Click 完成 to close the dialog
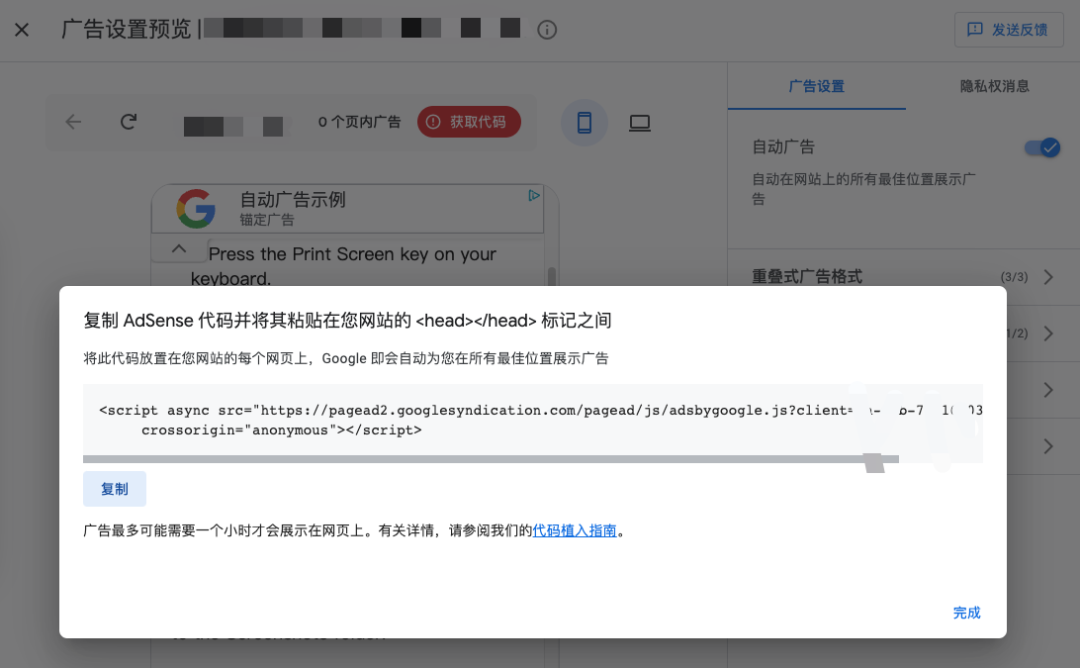 (966, 612)
